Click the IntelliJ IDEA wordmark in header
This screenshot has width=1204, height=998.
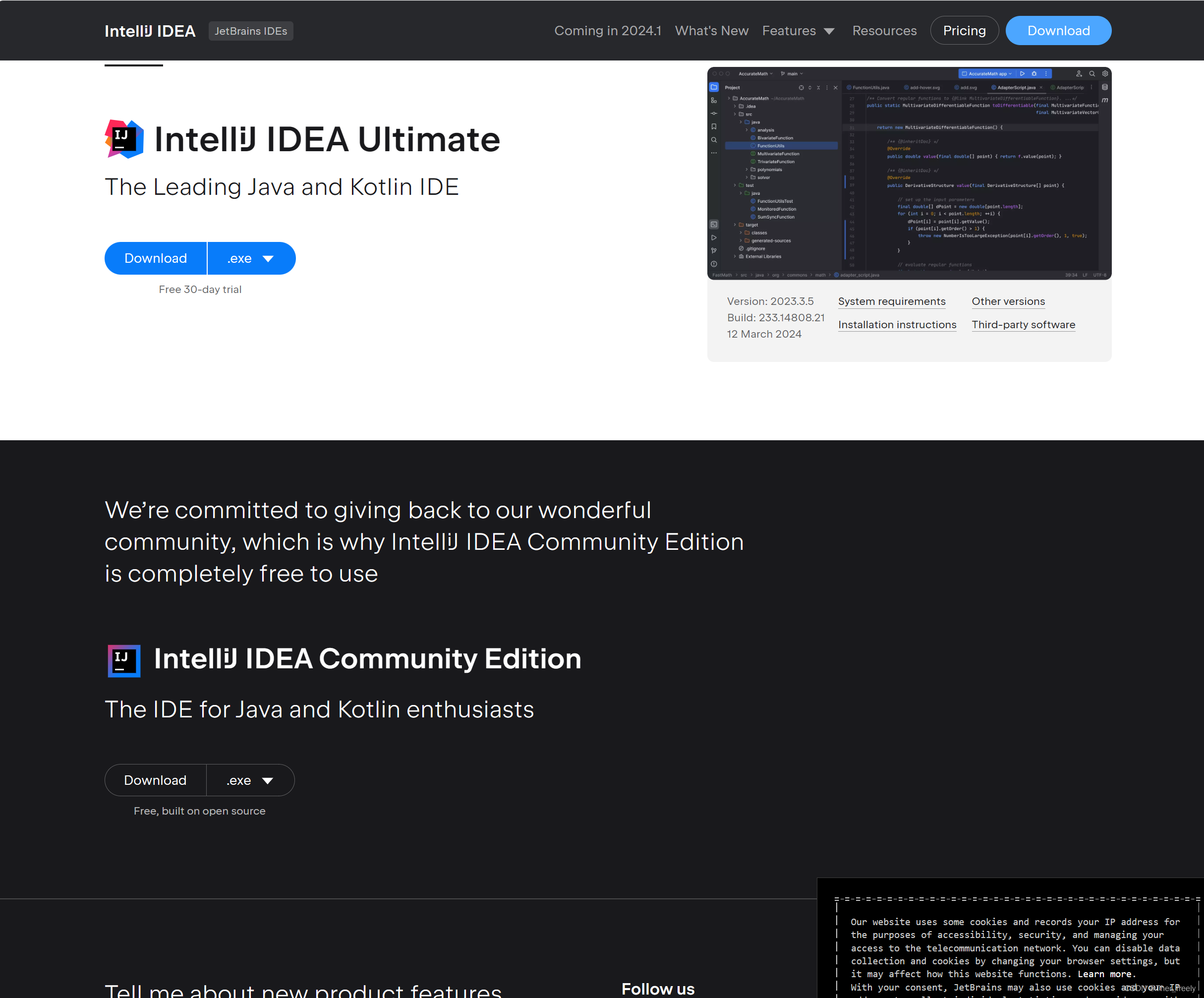150,31
